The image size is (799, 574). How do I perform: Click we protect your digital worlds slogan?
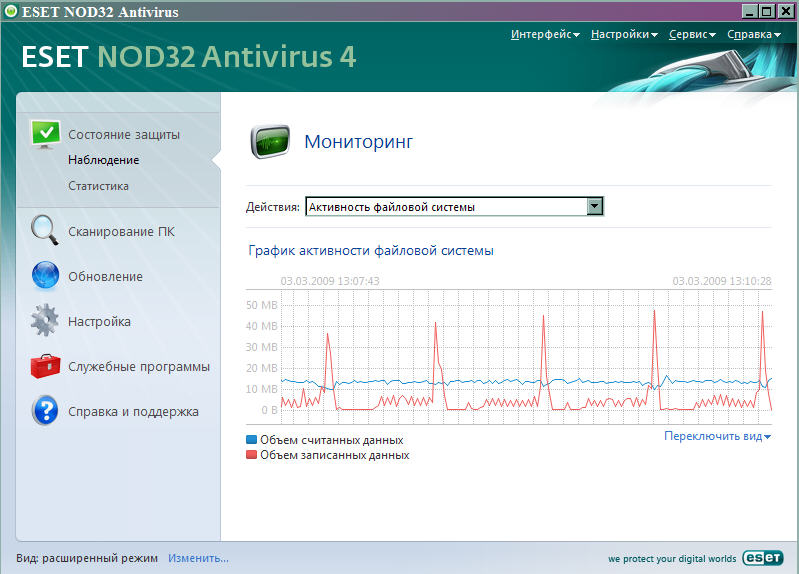(x=672, y=559)
